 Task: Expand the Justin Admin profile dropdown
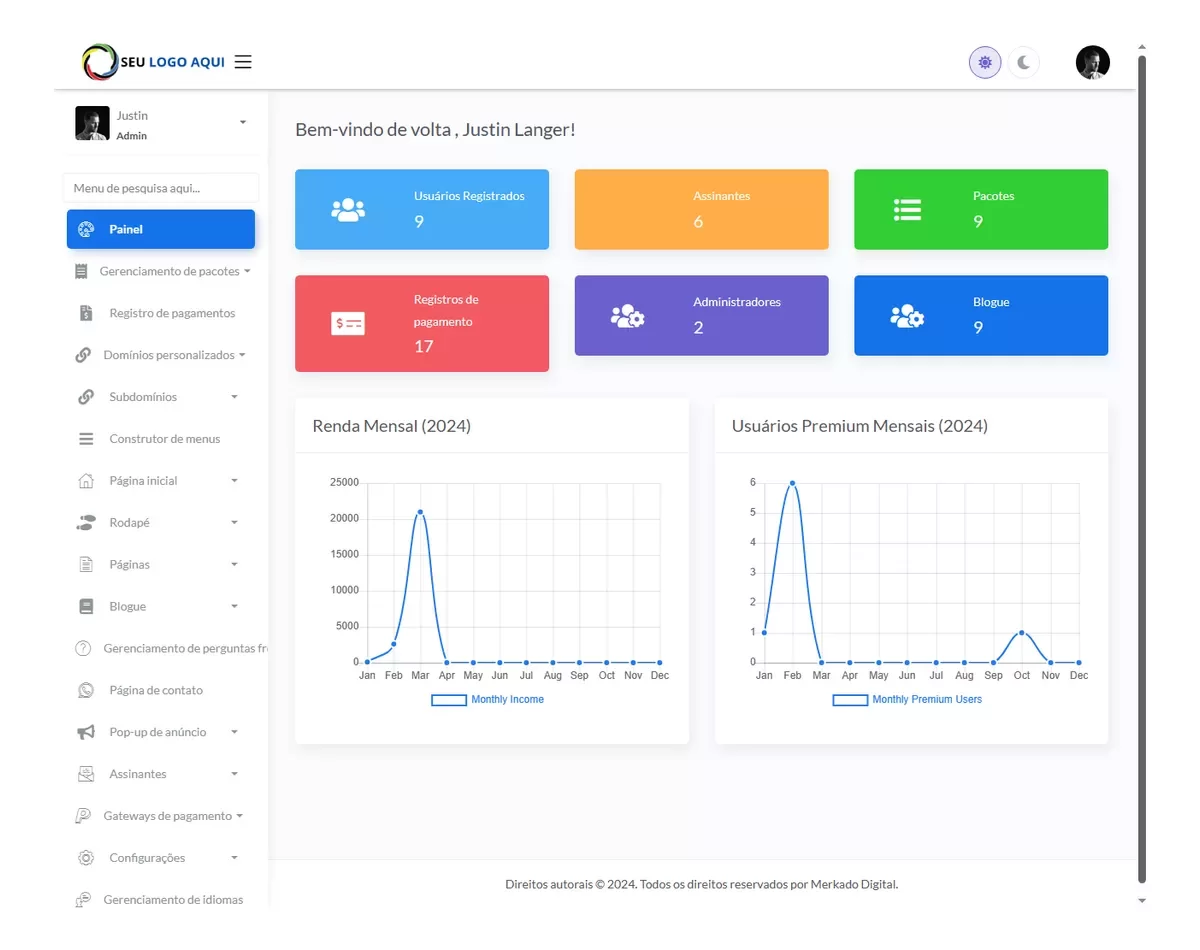pos(242,123)
